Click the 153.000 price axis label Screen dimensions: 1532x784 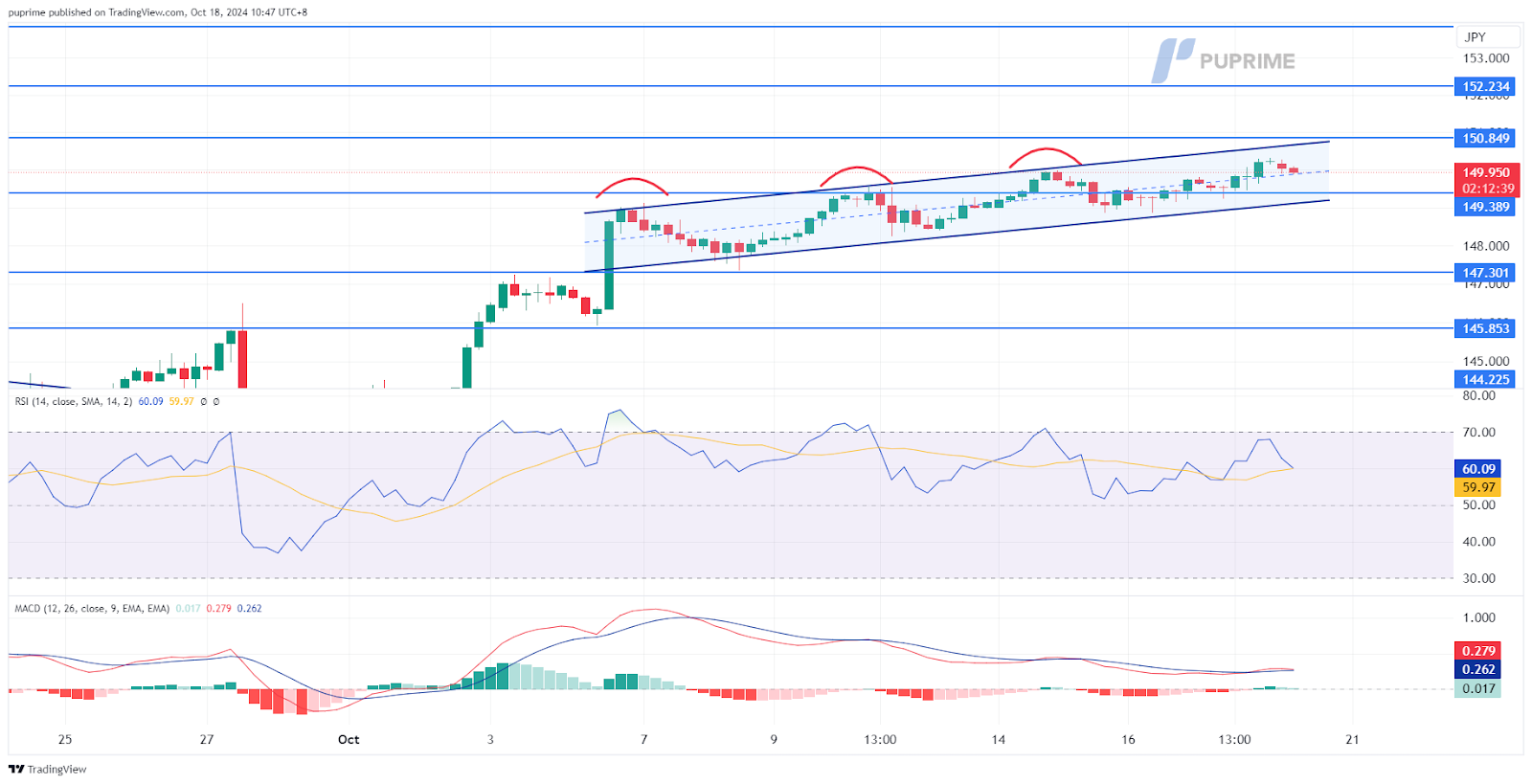tap(1486, 58)
